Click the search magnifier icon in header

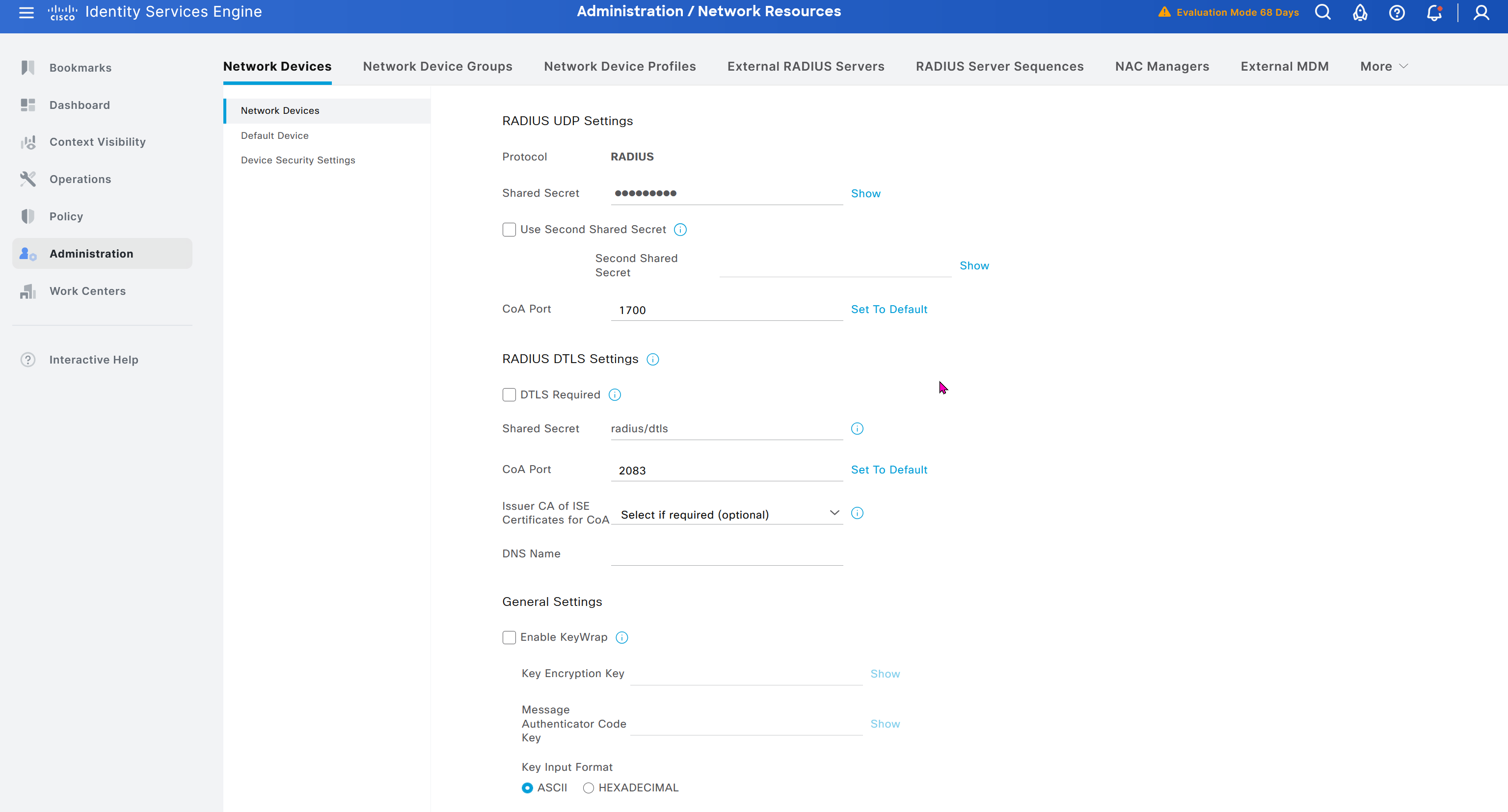pos(1322,12)
